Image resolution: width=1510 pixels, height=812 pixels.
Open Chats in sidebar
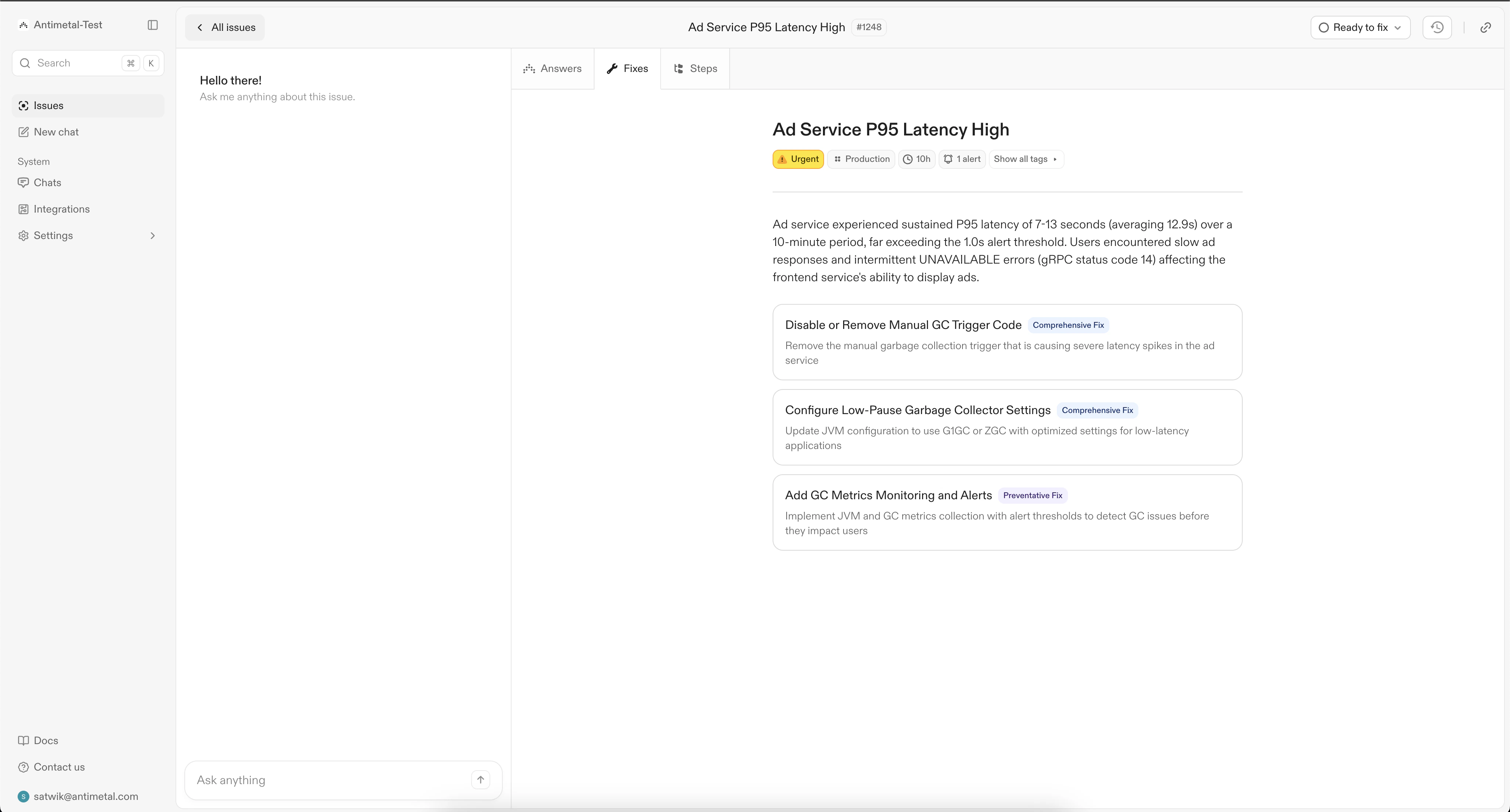[x=47, y=183]
